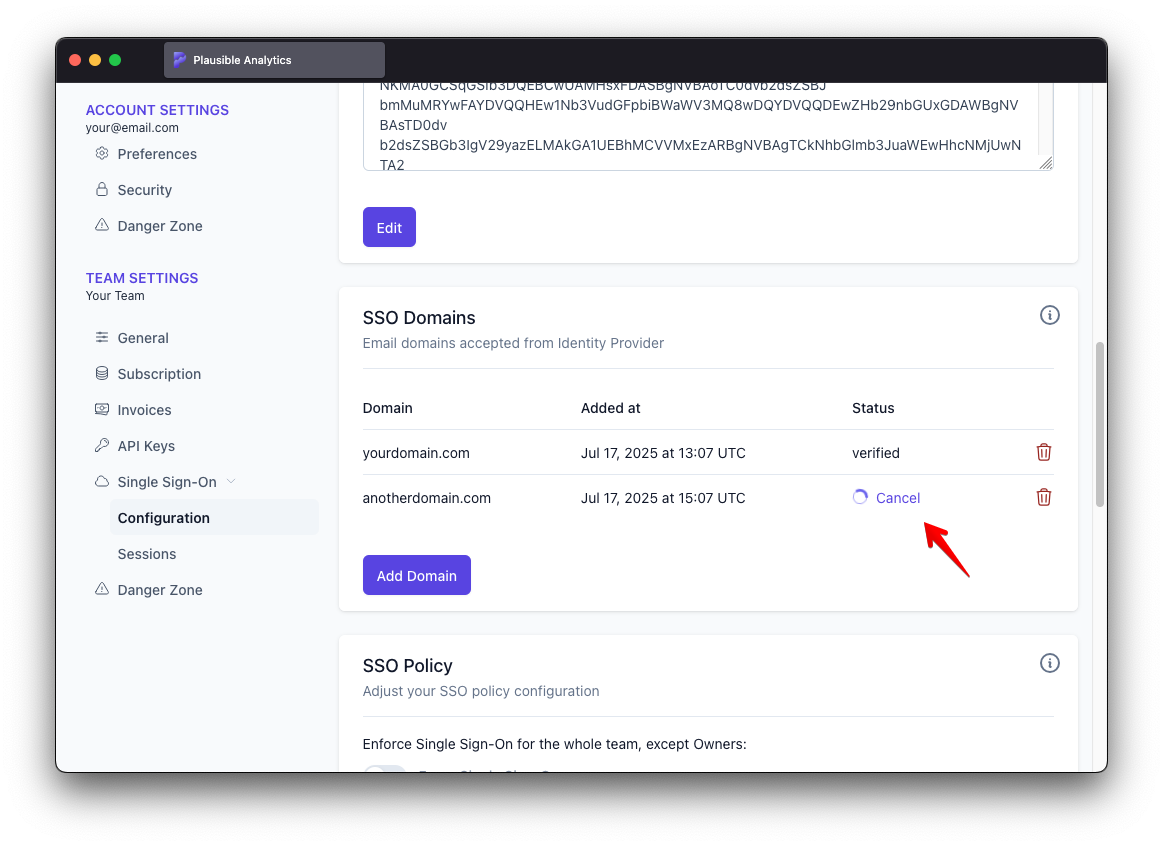Open Preferences via the gear icon

(101, 153)
